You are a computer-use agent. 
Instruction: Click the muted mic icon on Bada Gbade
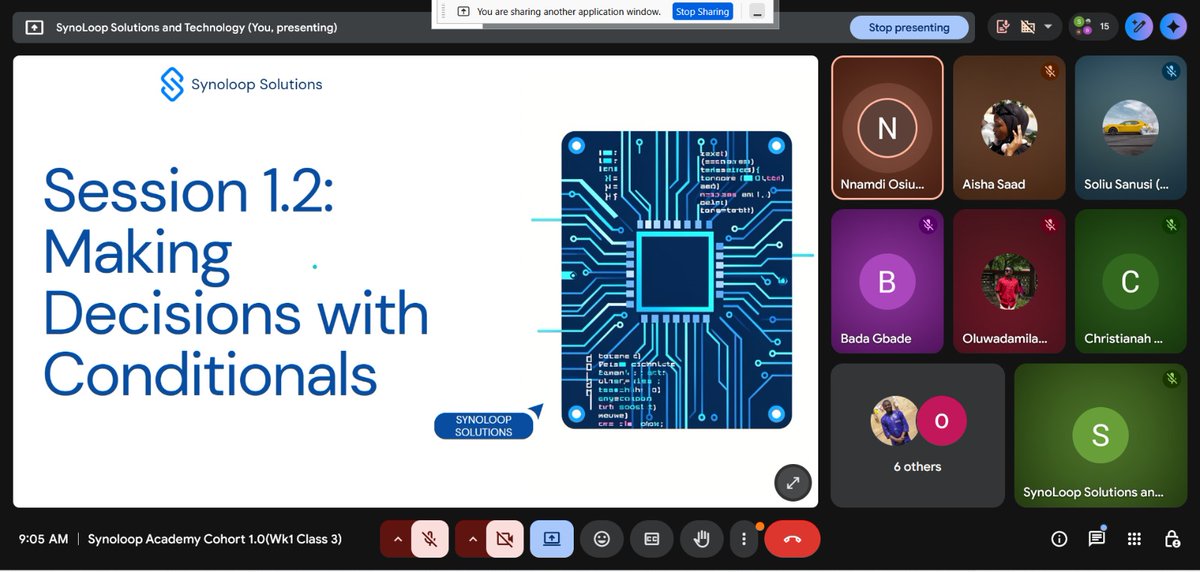tap(927, 225)
